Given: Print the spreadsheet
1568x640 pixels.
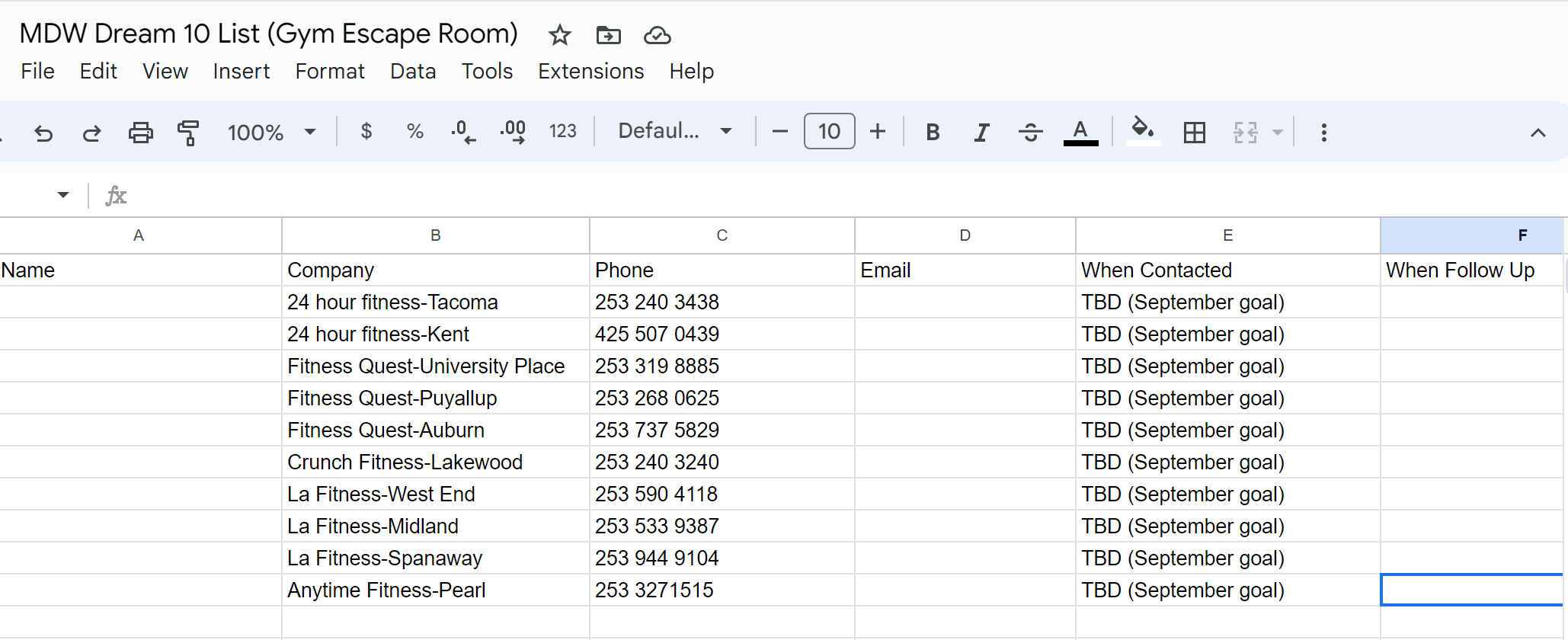Looking at the screenshot, I should tap(140, 133).
